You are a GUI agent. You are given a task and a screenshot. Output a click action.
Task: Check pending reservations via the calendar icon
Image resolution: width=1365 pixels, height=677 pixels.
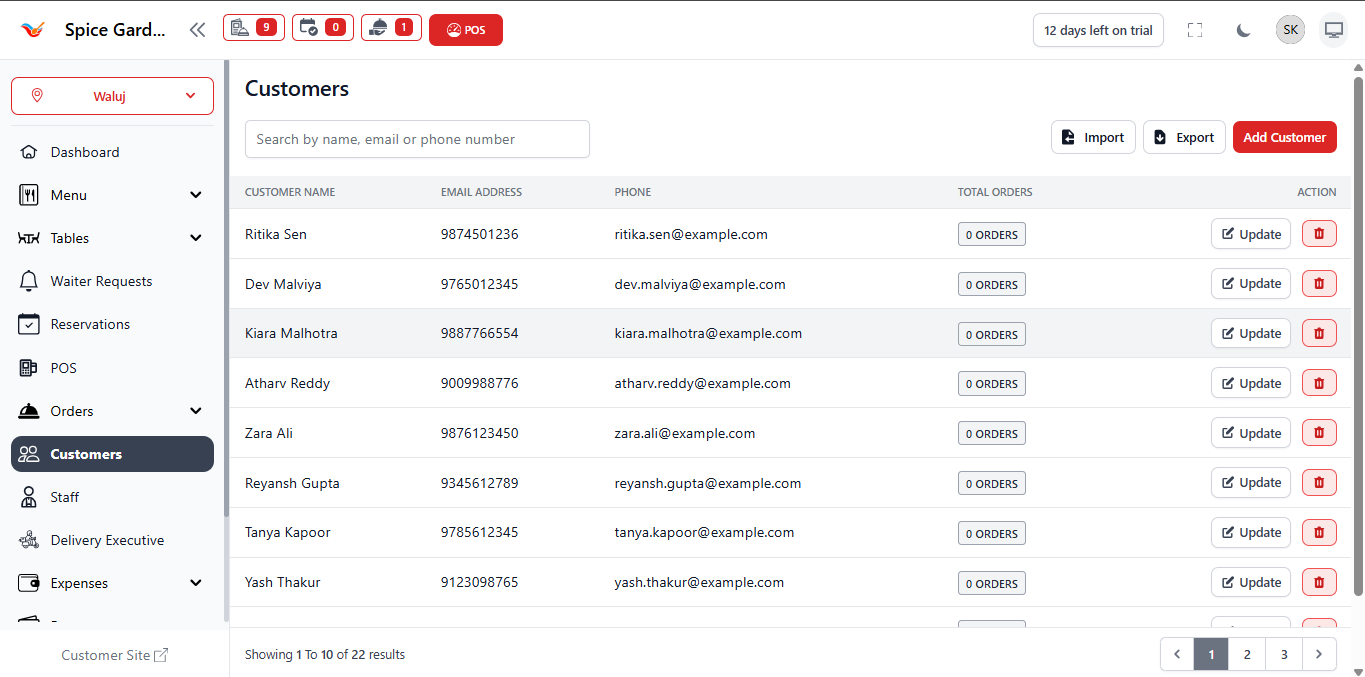(x=322, y=27)
